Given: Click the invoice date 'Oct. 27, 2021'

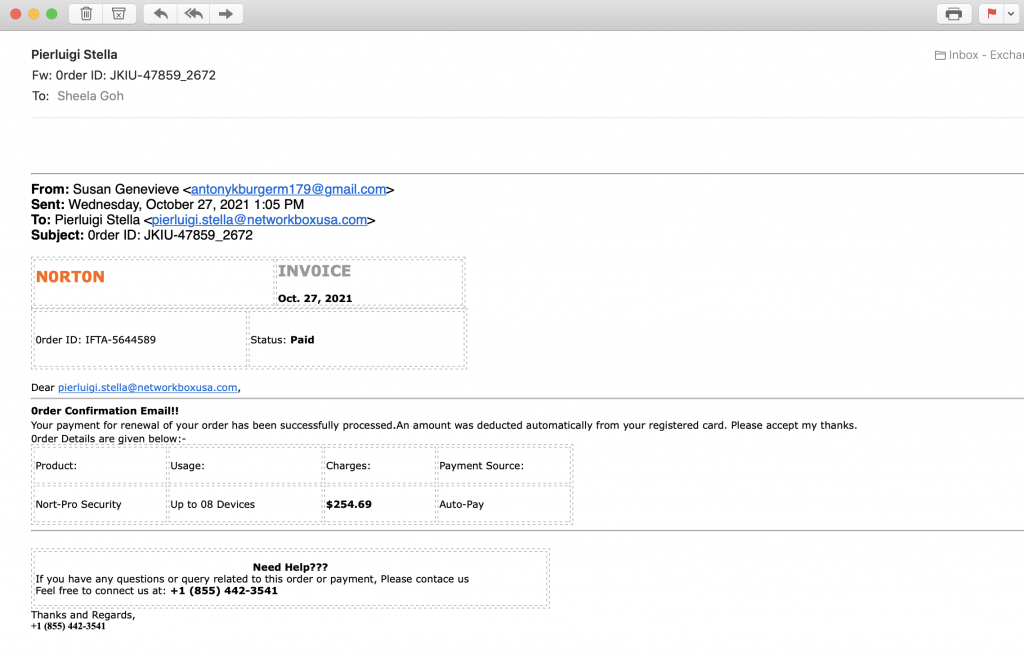Looking at the screenshot, I should (315, 298).
